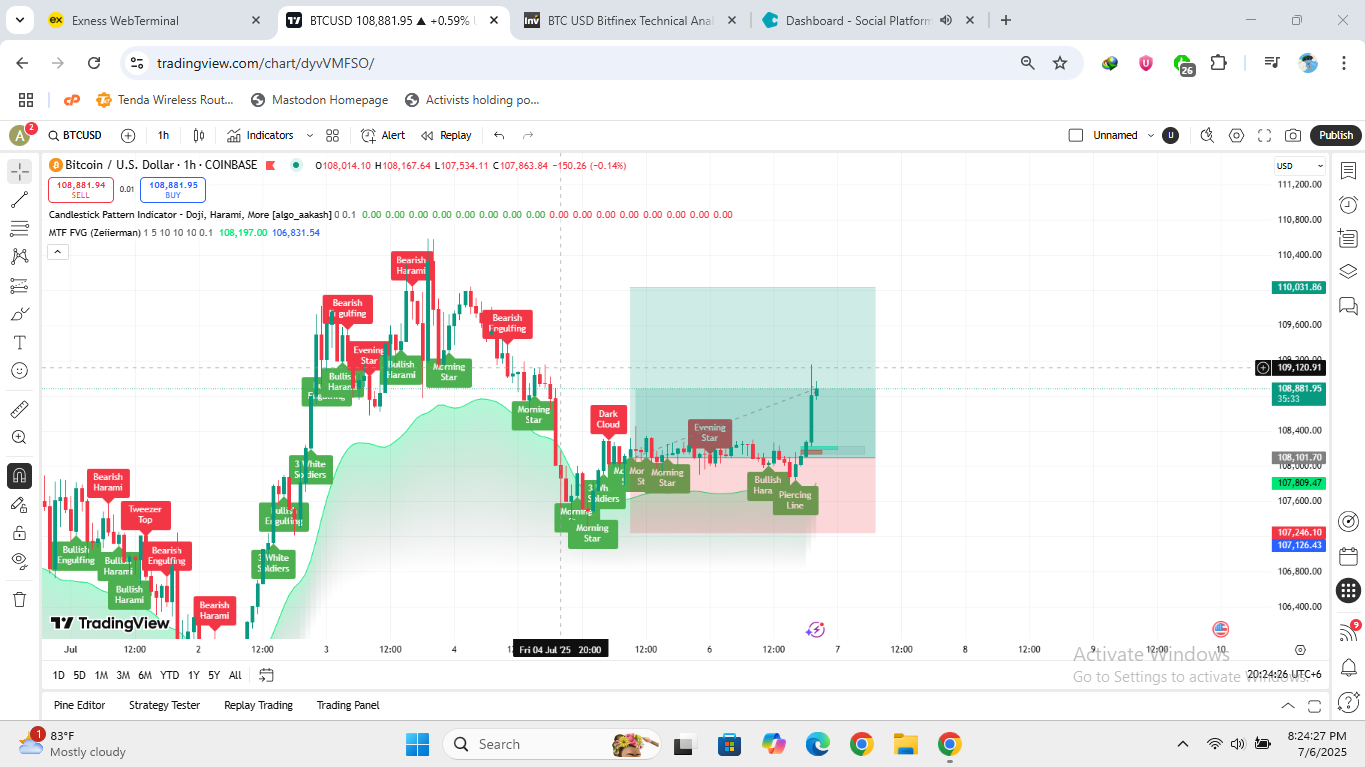The width and height of the screenshot is (1365, 767).
Task: Click the trash remove objects icon
Action: 19,599
